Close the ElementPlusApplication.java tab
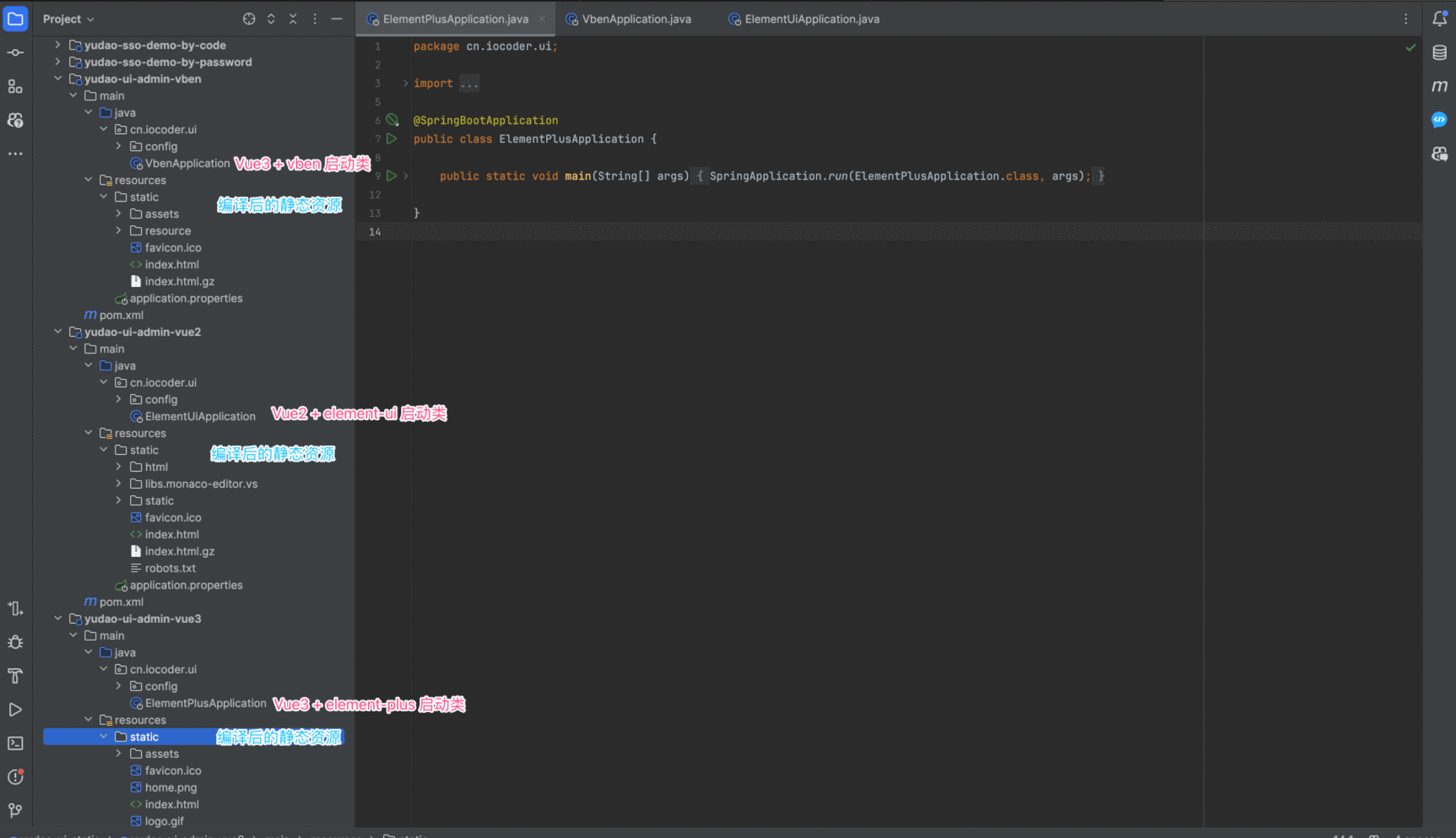Viewport: 1456px width, 838px height. (542, 19)
